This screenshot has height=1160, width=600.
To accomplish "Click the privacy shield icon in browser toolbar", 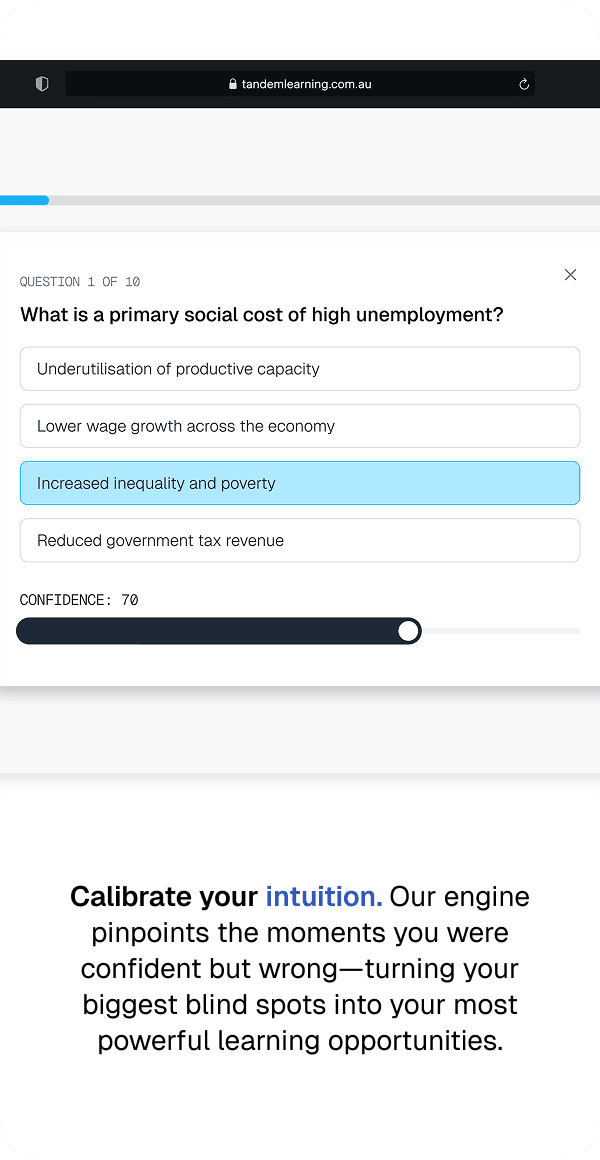I will 41,84.
